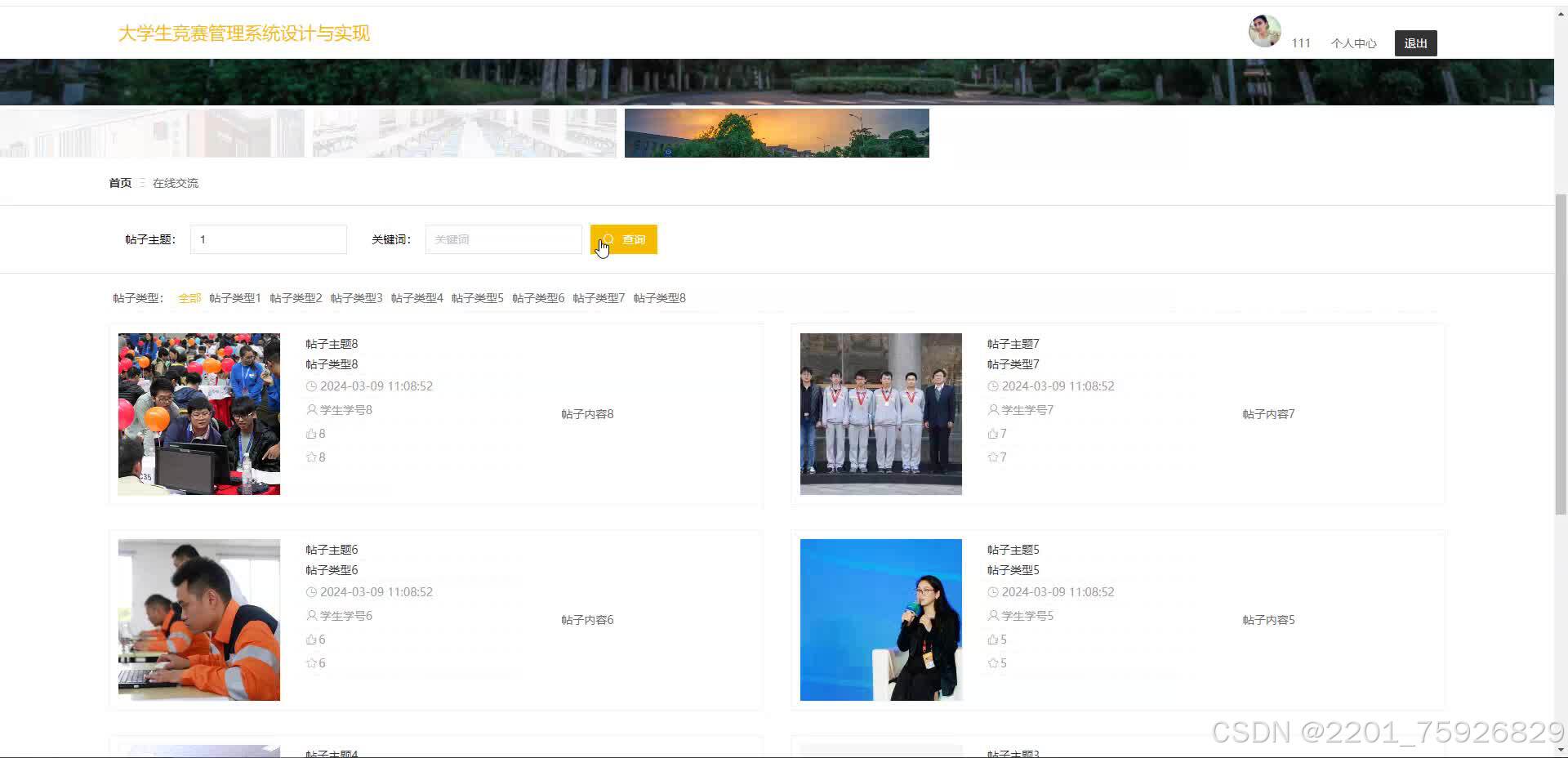Click the 退出 logout button

tap(1415, 43)
